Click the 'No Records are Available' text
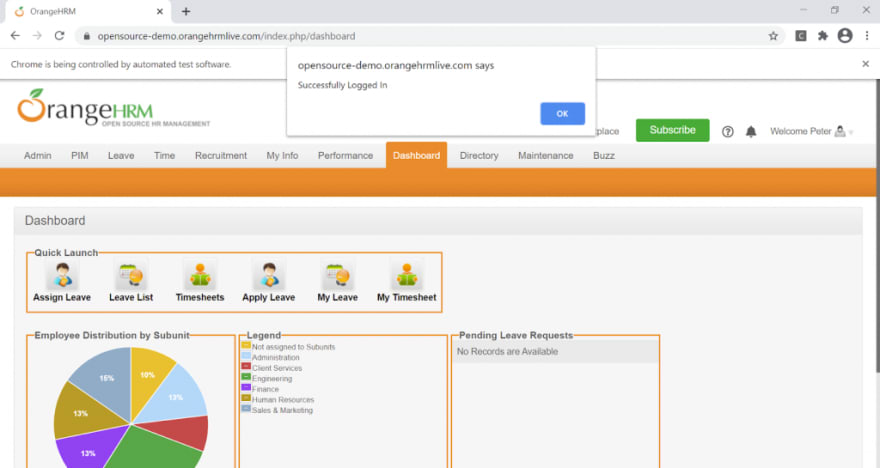 point(507,352)
